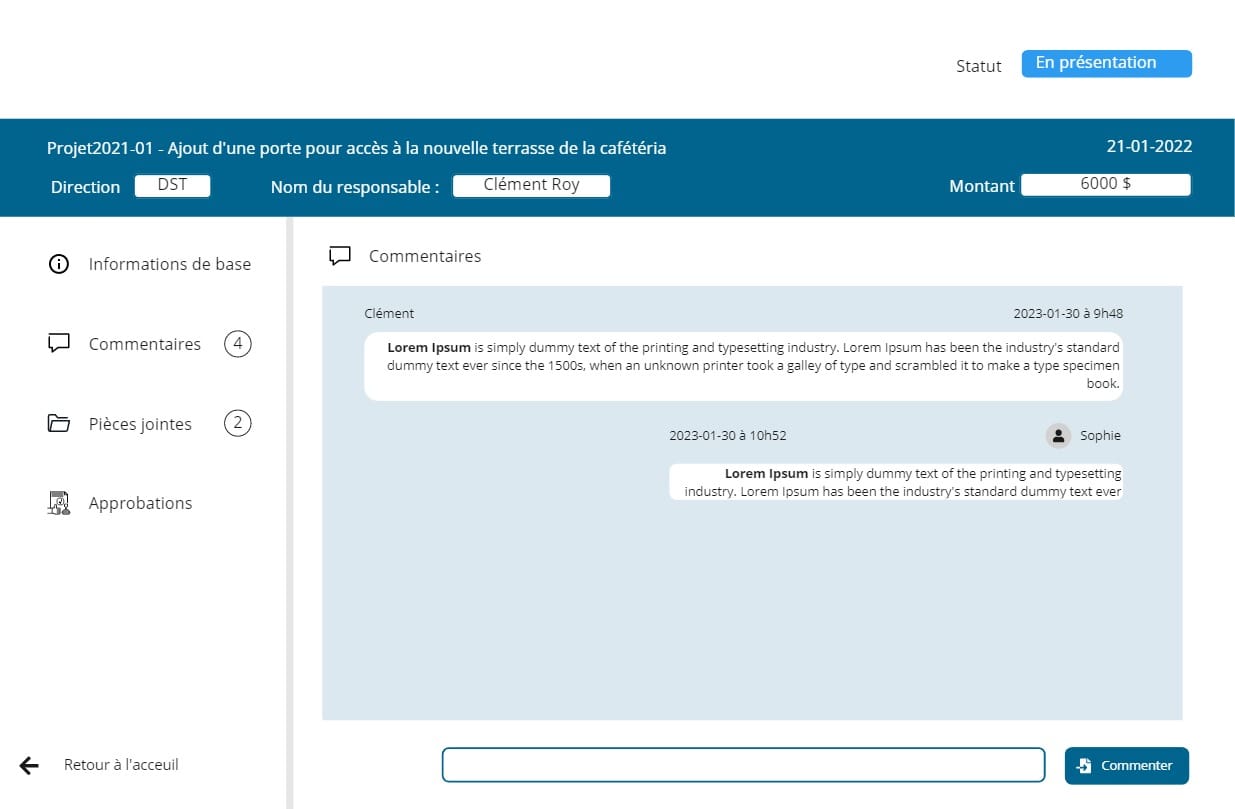The width and height of the screenshot is (1235, 809).
Task: Click the info icon beside Informations de base
Action: pyautogui.click(x=59, y=264)
